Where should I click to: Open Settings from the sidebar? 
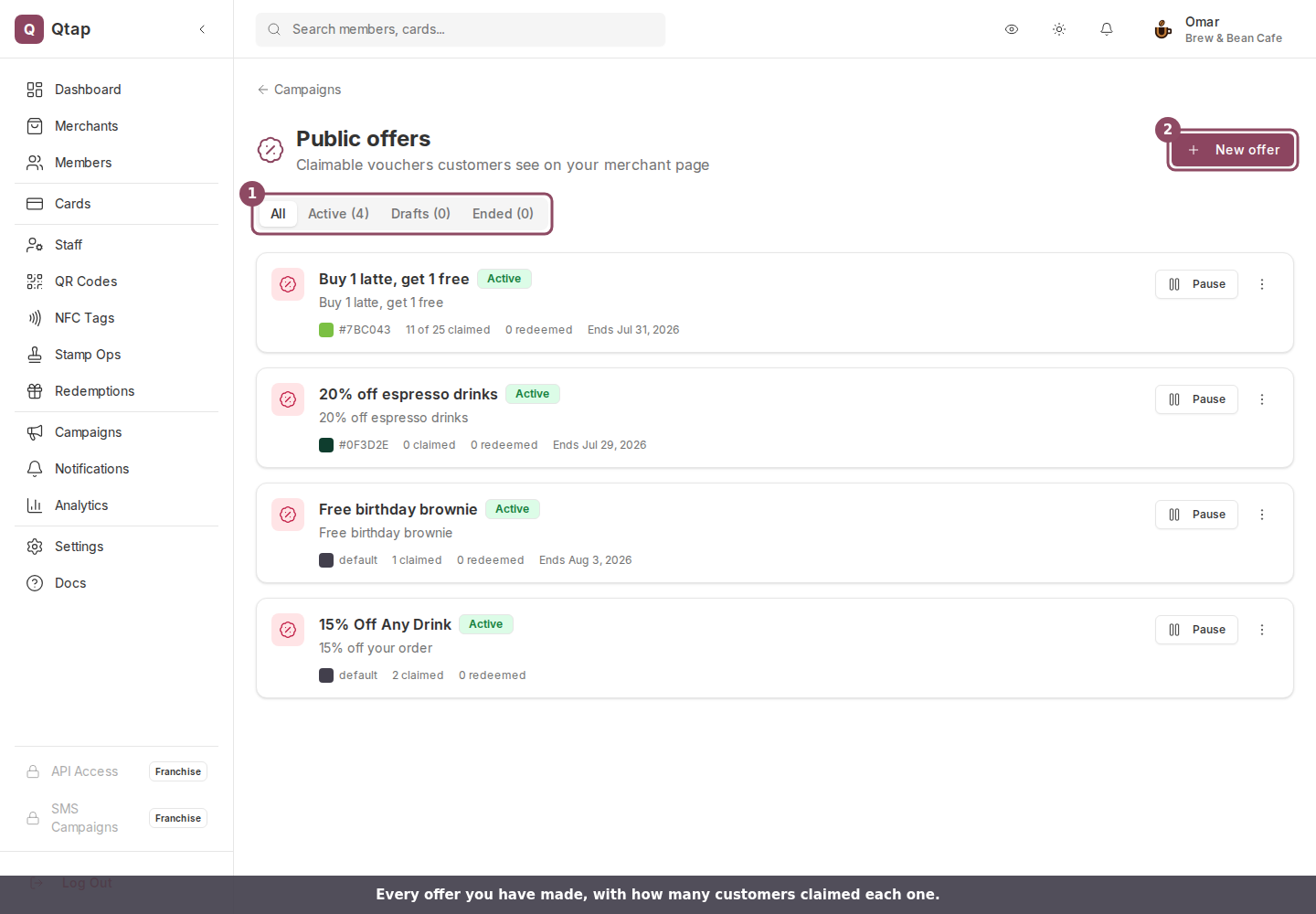pyautogui.click(x=116, y=547)
